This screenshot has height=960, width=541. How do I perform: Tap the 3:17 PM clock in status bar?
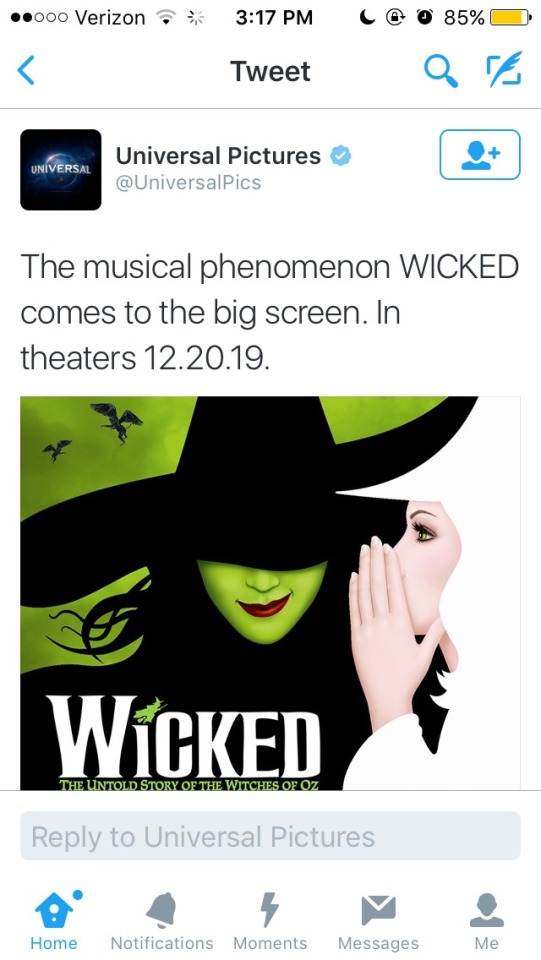click(274, 18)
